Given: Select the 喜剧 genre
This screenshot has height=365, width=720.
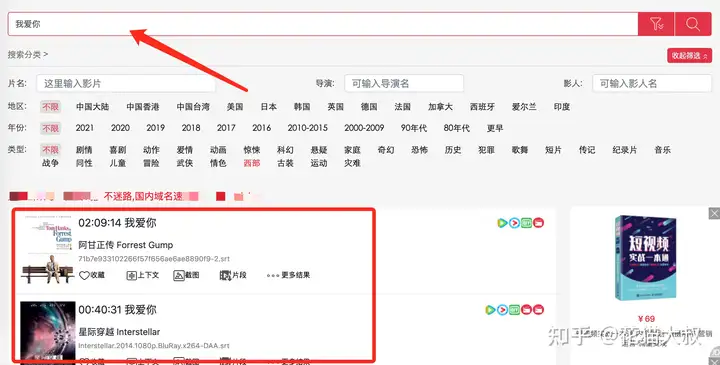Looking at the screenshot, I should [x=118, y=150].
